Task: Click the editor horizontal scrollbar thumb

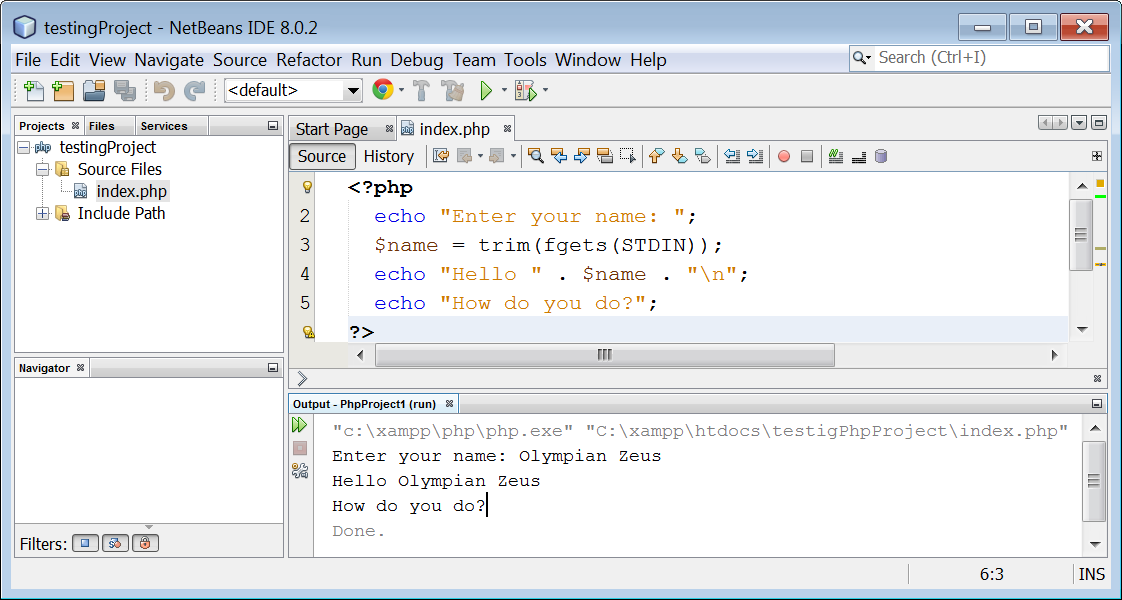Action: 605,355
